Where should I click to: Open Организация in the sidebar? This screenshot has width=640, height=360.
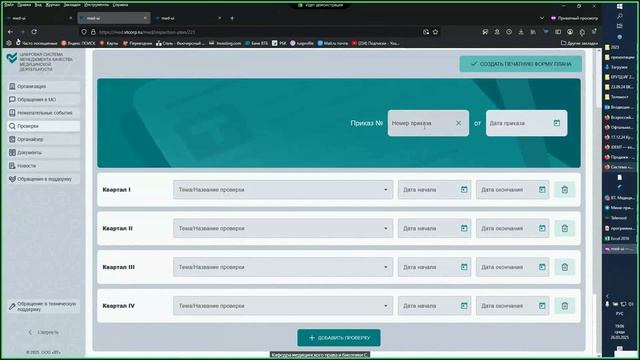click(44, 86)
